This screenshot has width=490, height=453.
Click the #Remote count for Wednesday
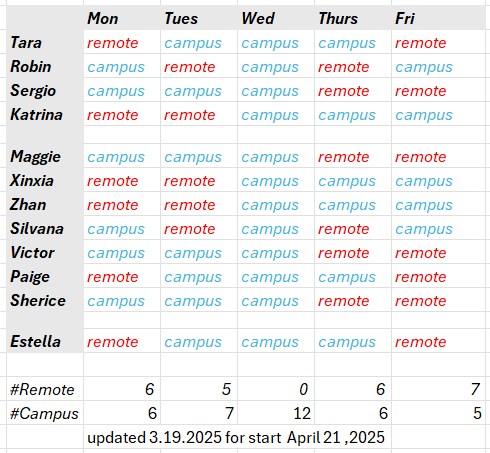tap(276, 389)
